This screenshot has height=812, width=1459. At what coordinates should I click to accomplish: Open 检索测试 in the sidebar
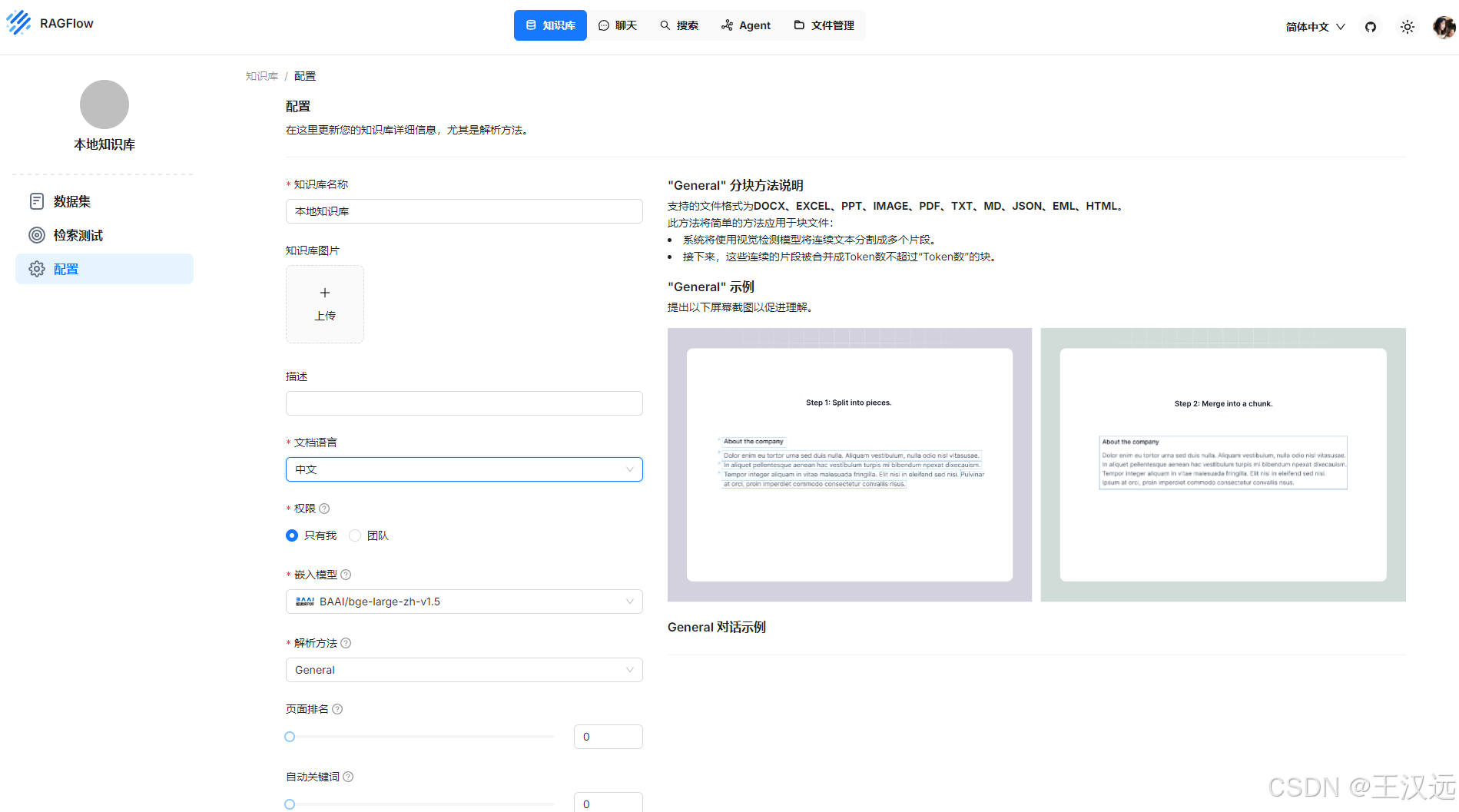(104, 235)
